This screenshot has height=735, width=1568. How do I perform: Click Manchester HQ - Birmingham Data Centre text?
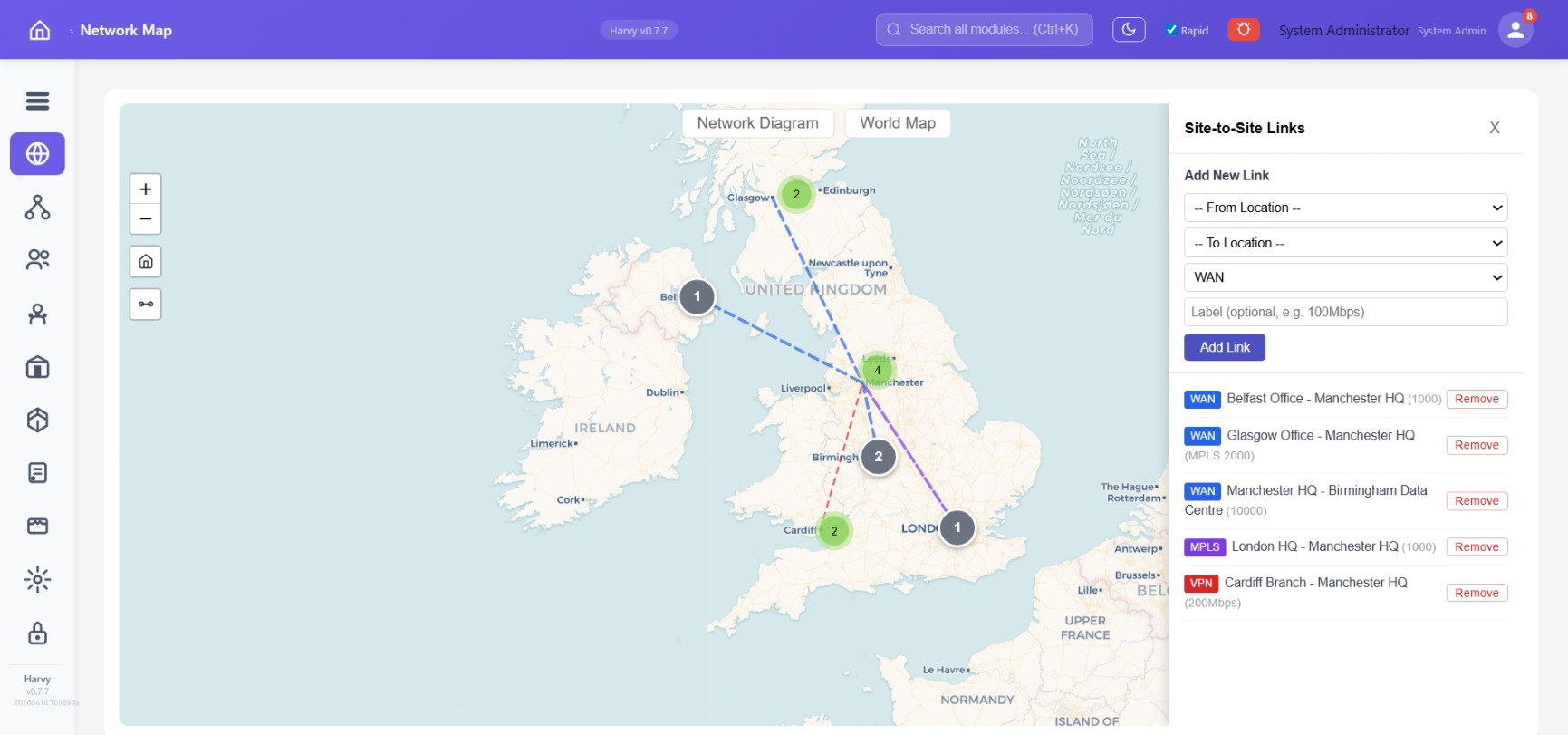tap(1305, 500)
